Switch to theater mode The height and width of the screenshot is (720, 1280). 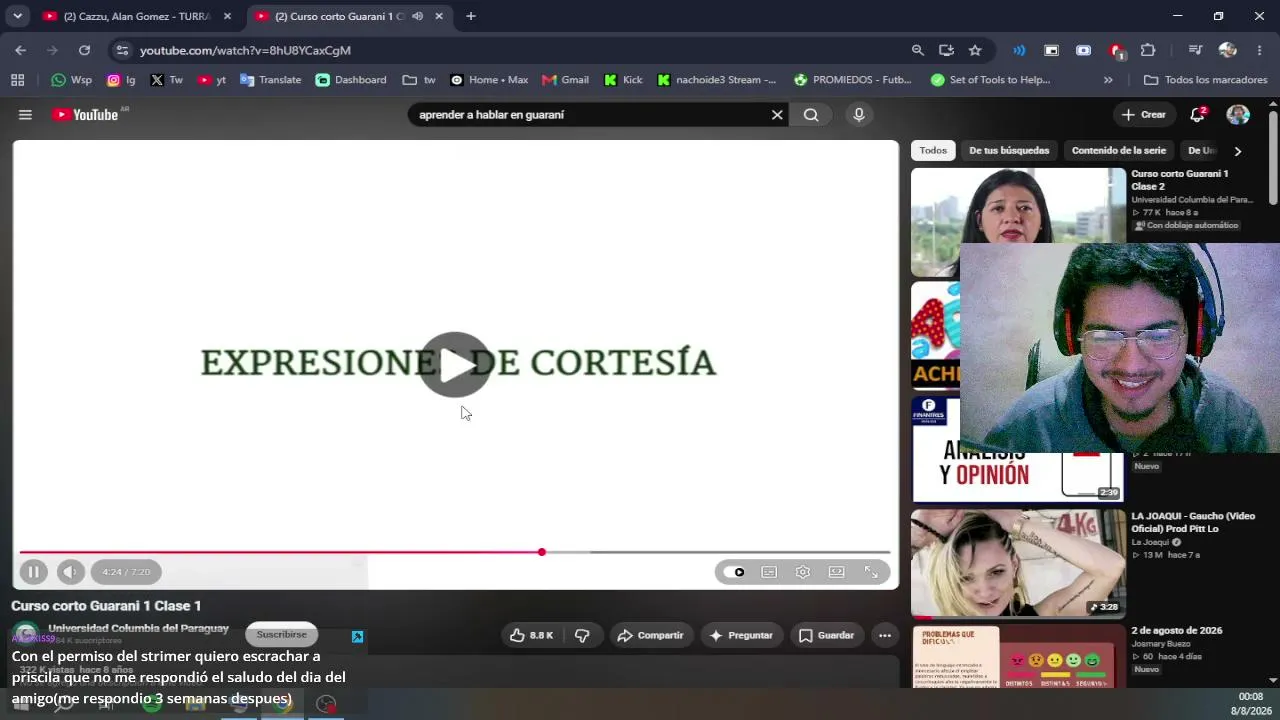(837, 572)
